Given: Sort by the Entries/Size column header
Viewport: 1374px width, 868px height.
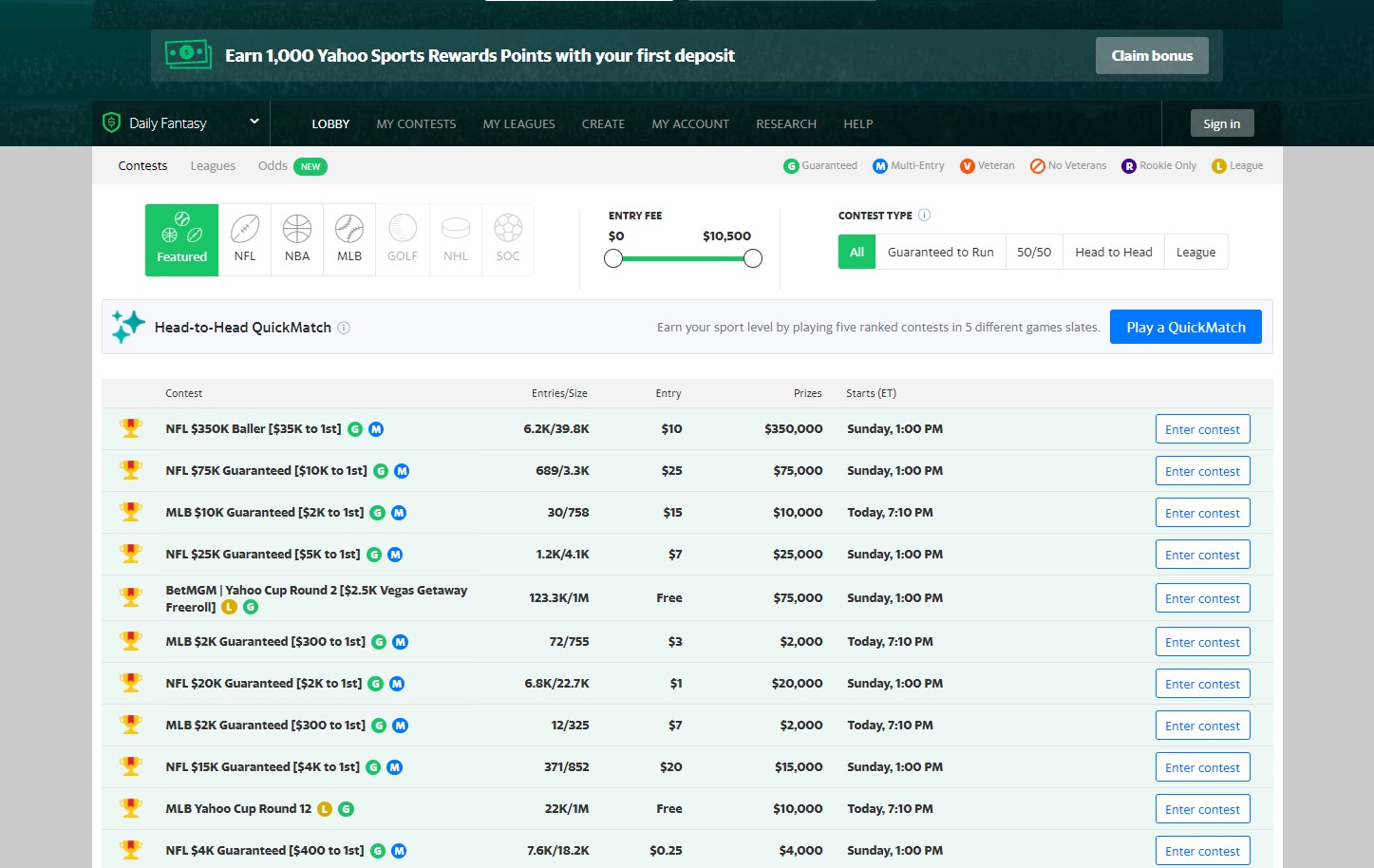Looking at the screenshot, I should pyautogui.click(x=559, y=393).
